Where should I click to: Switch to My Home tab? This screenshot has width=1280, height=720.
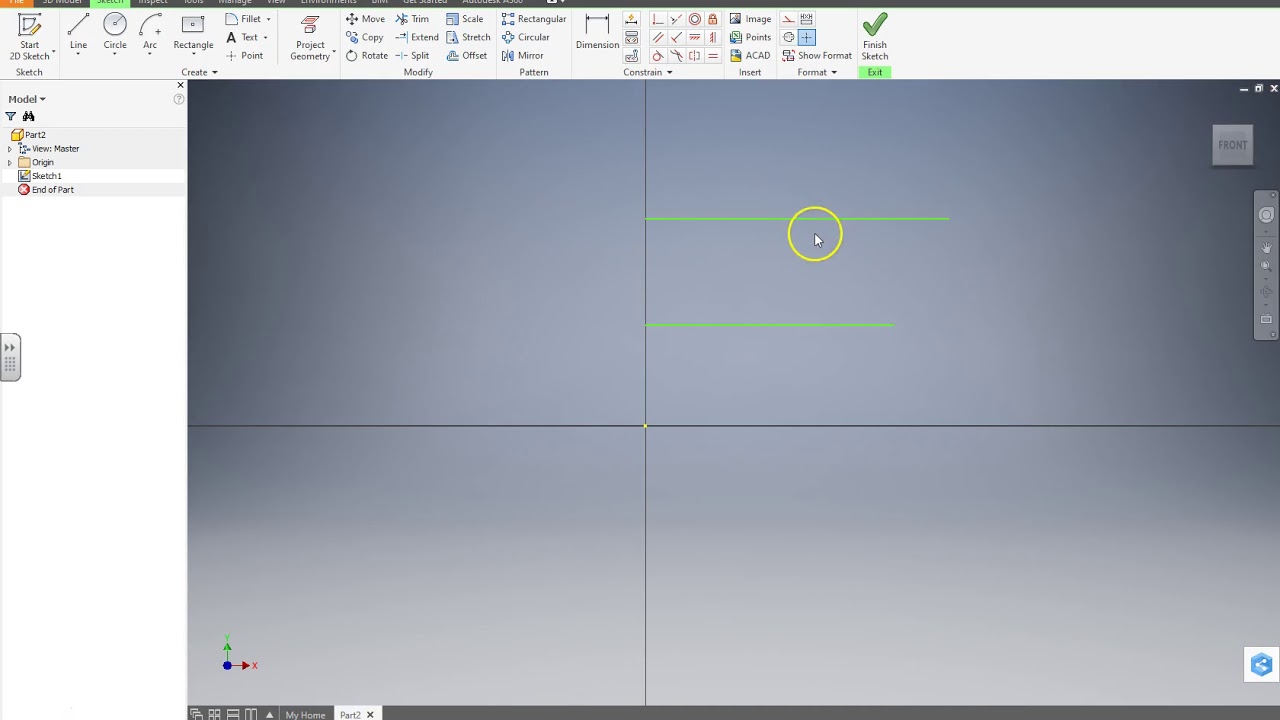[305, 715]
